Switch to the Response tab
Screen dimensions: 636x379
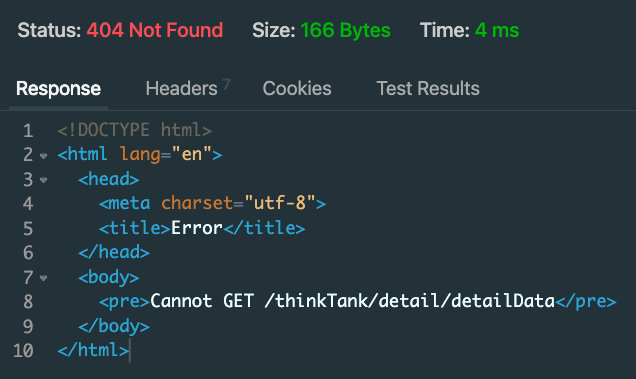pos(58,89)
